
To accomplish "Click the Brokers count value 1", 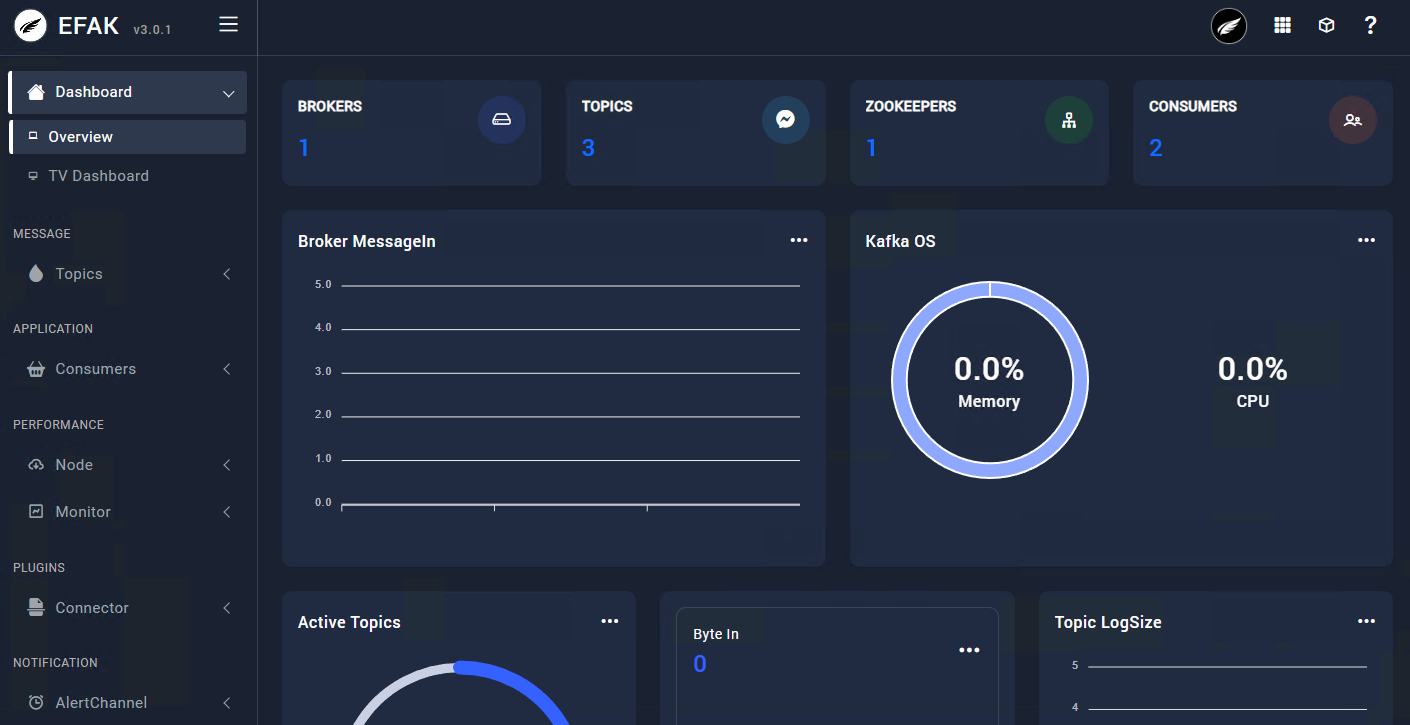I will click(304, 148).
